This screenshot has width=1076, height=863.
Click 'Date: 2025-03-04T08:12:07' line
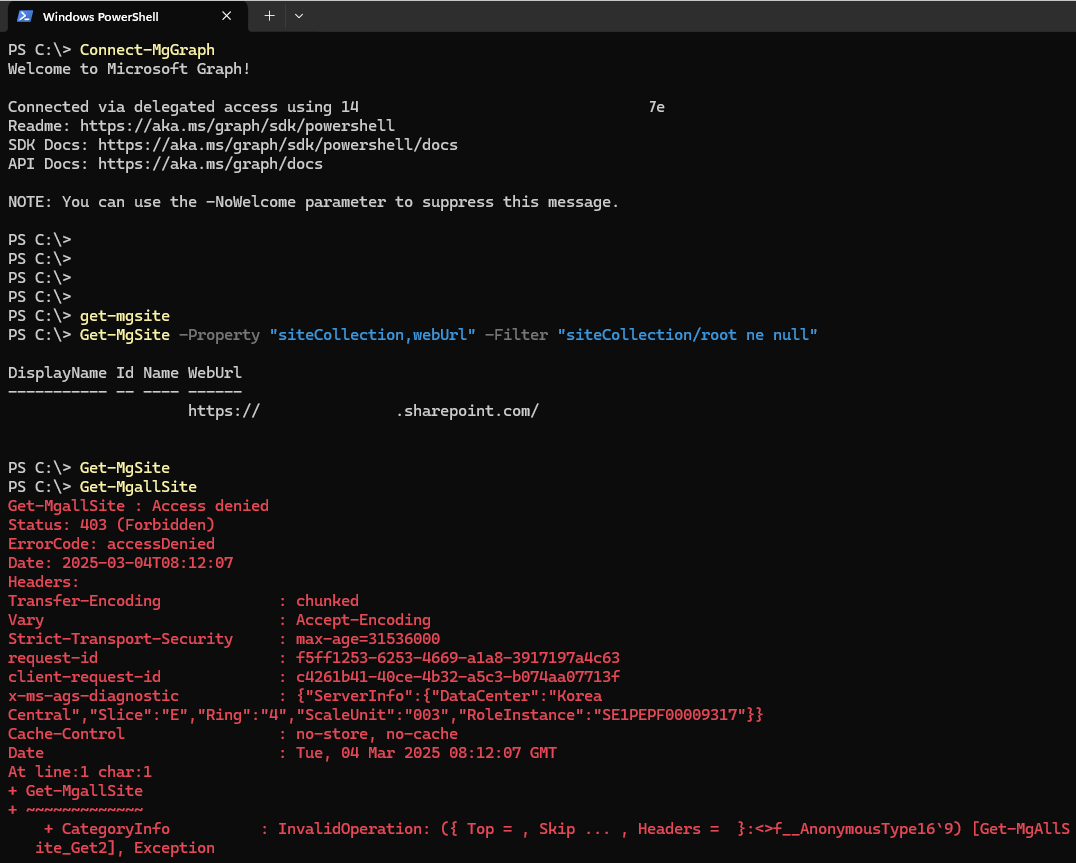tap(120, 563)
